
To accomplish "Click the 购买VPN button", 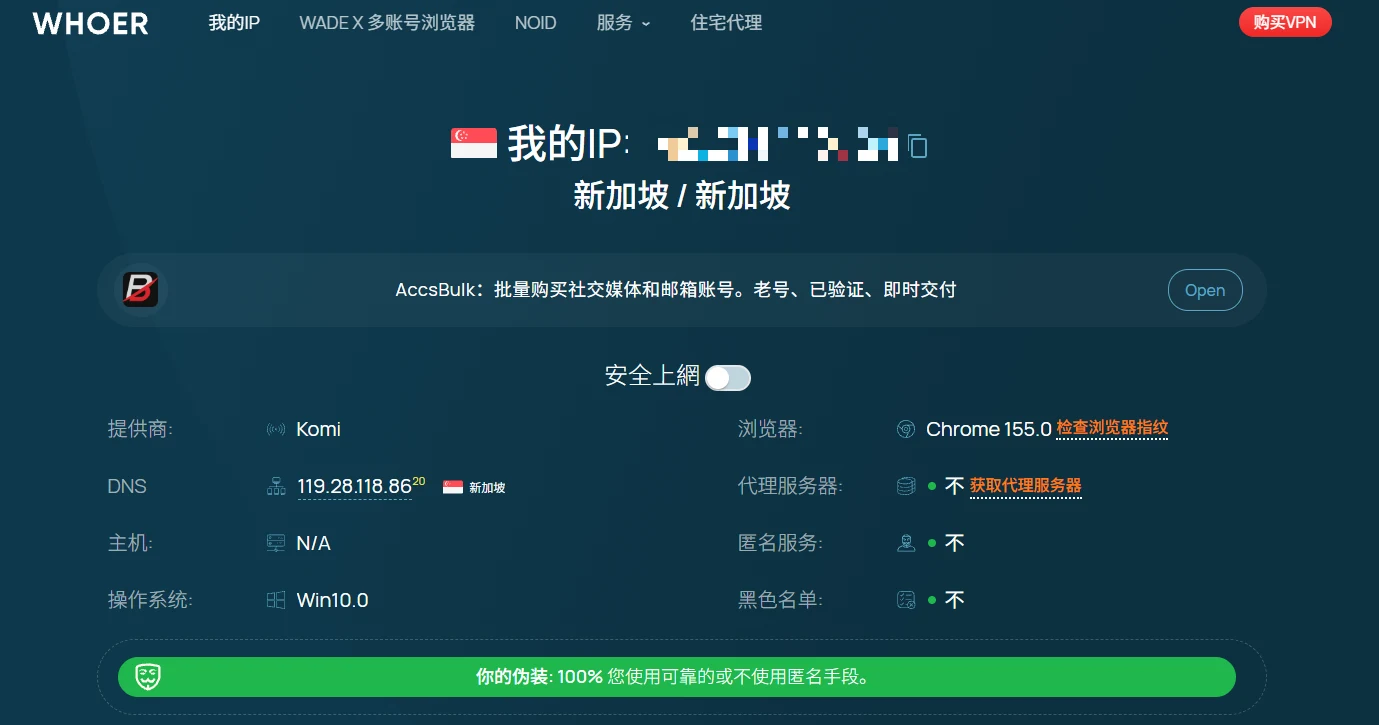I will [1285, 22].
